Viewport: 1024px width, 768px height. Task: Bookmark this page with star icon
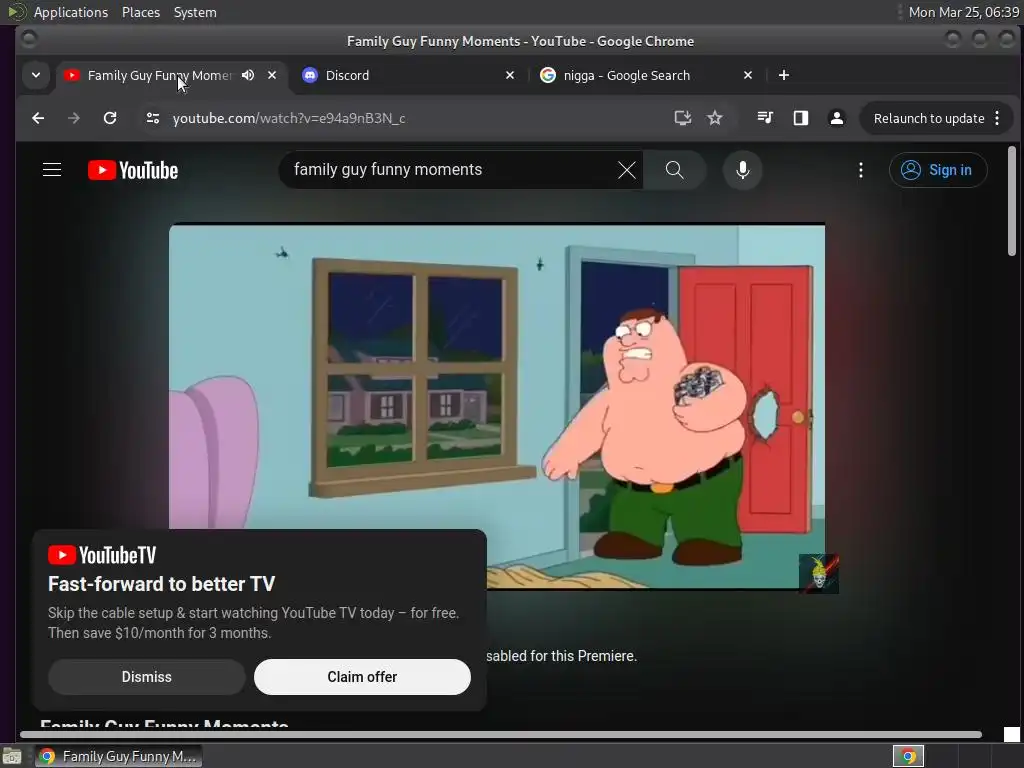(x=715, y=118)
